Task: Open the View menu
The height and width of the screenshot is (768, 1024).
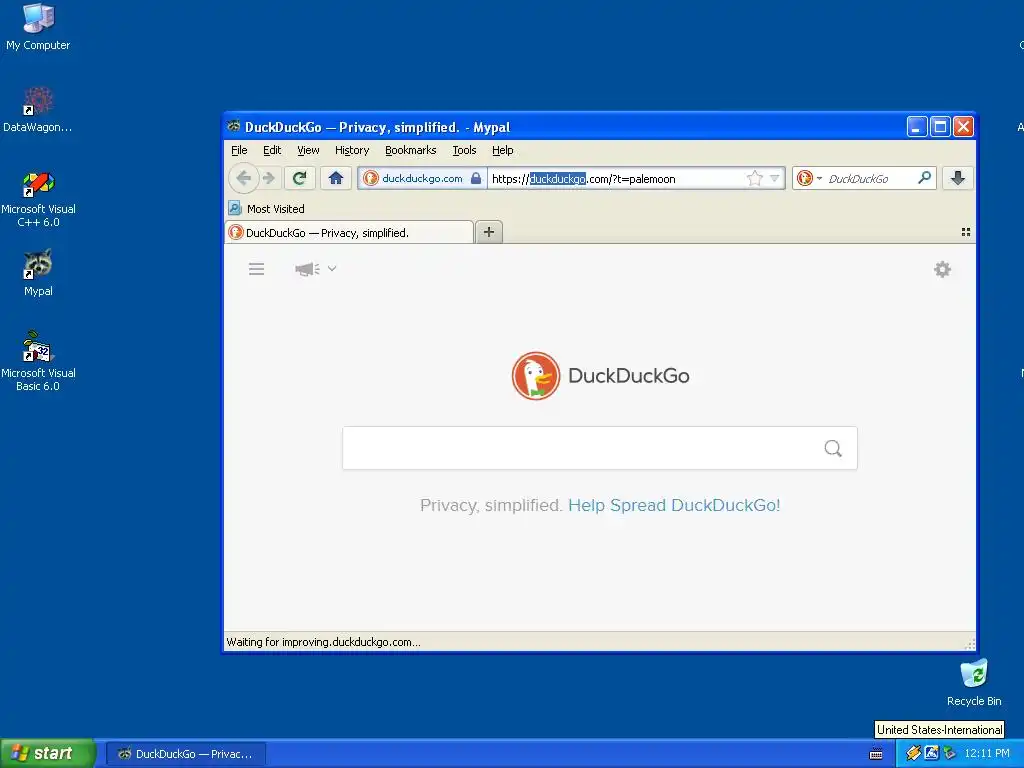Action: click(308, 150)
